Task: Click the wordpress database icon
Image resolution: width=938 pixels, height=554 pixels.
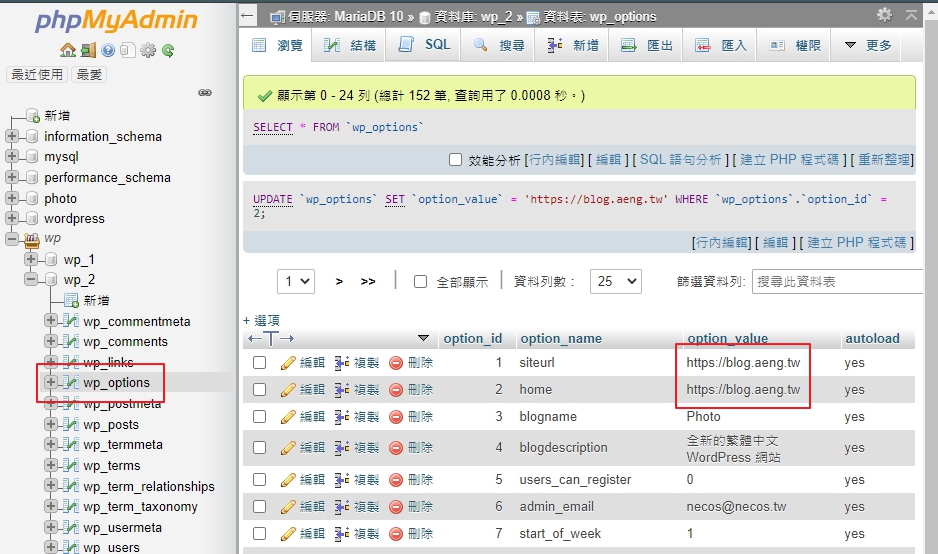Action: pyautogui.click(x=32, y=218)
